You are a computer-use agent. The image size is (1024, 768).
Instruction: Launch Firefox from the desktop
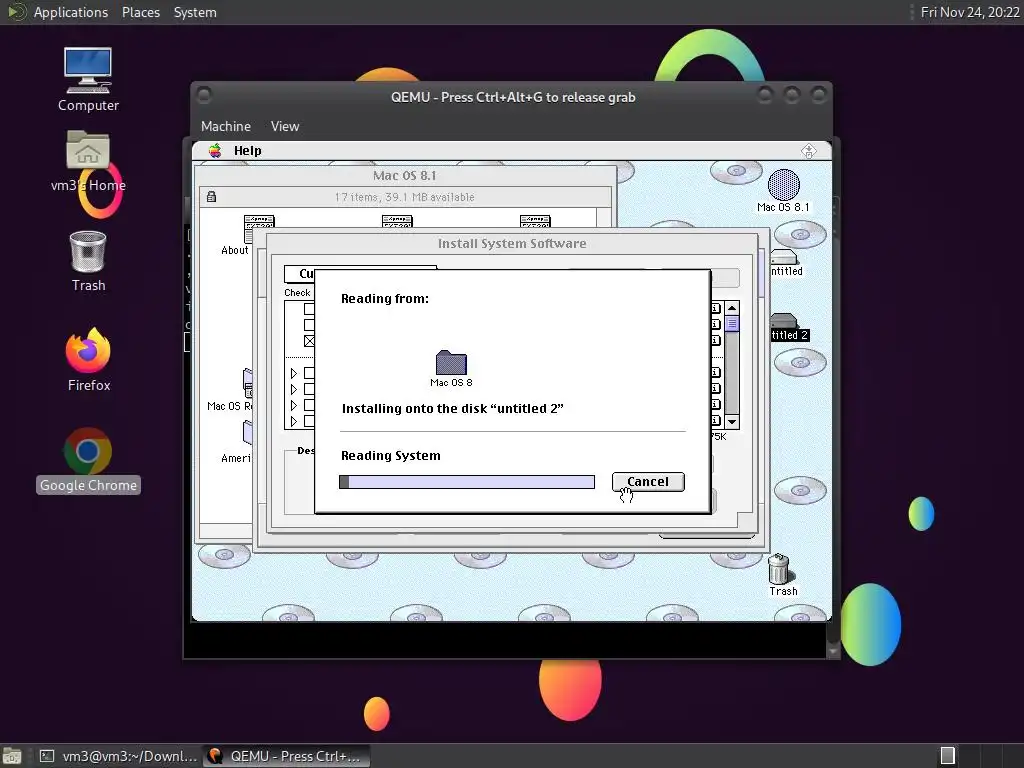click(x=88, y=350)
